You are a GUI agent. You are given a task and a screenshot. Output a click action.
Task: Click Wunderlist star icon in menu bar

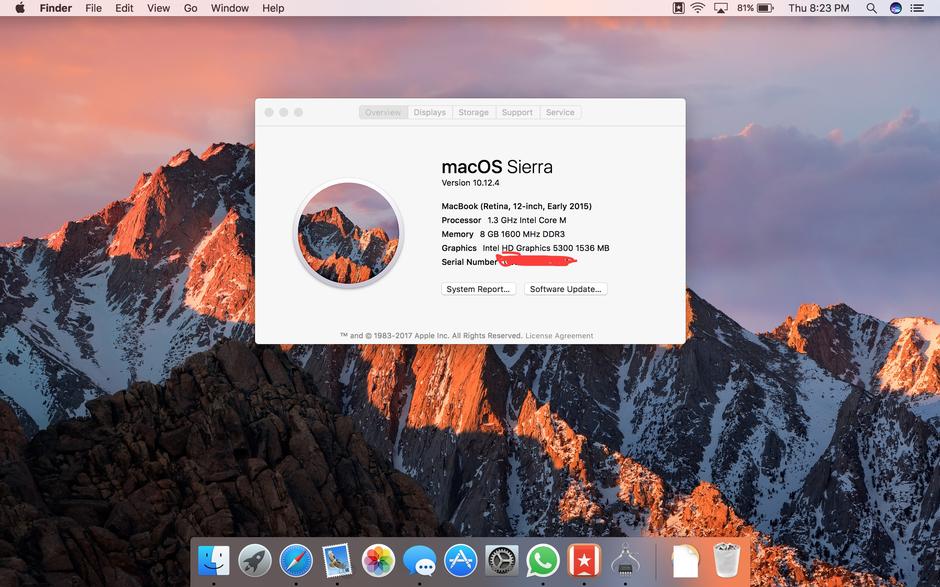click(678, 8)
